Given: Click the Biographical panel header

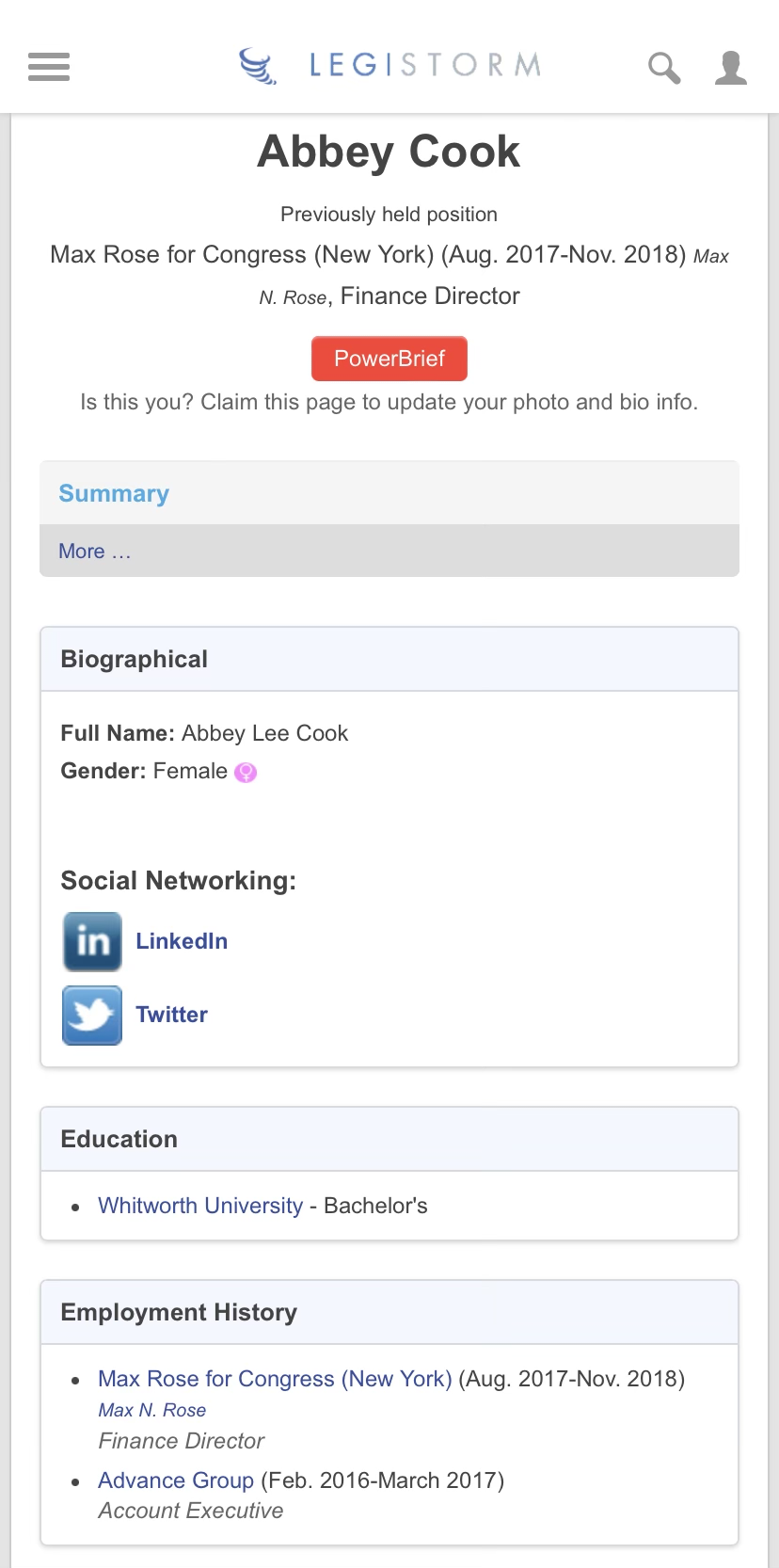Looking at the screenshot, I should 134,660.
